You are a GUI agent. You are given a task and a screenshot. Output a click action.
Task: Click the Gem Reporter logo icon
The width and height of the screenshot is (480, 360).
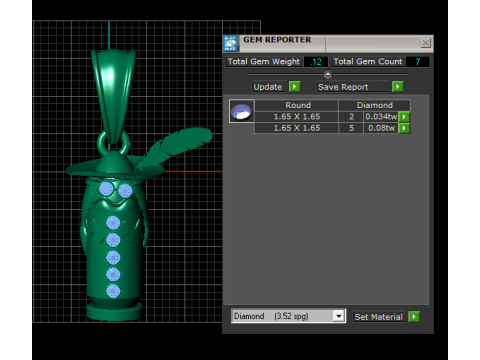(230, 44)
